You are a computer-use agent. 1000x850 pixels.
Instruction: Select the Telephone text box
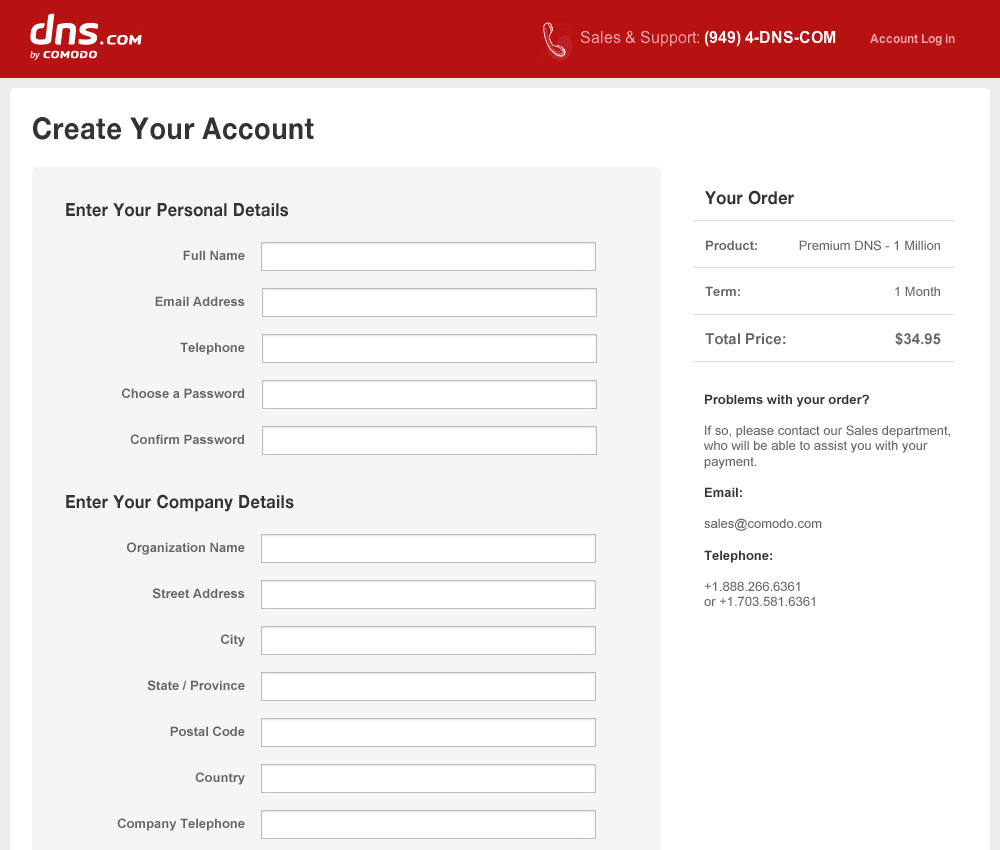pos(429,348)
